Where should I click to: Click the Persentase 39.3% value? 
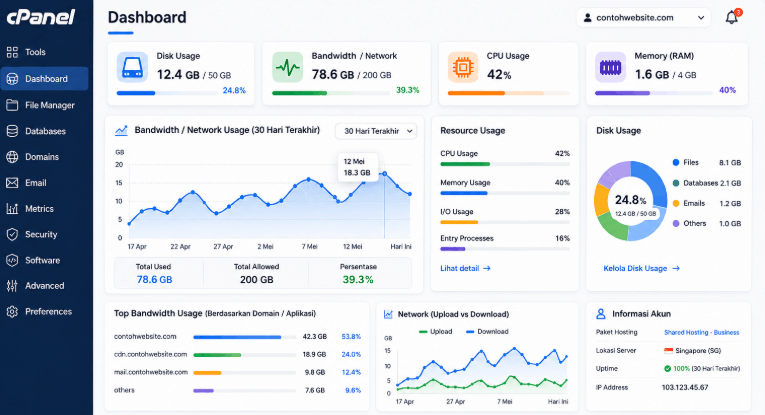[x=358, y=279]
